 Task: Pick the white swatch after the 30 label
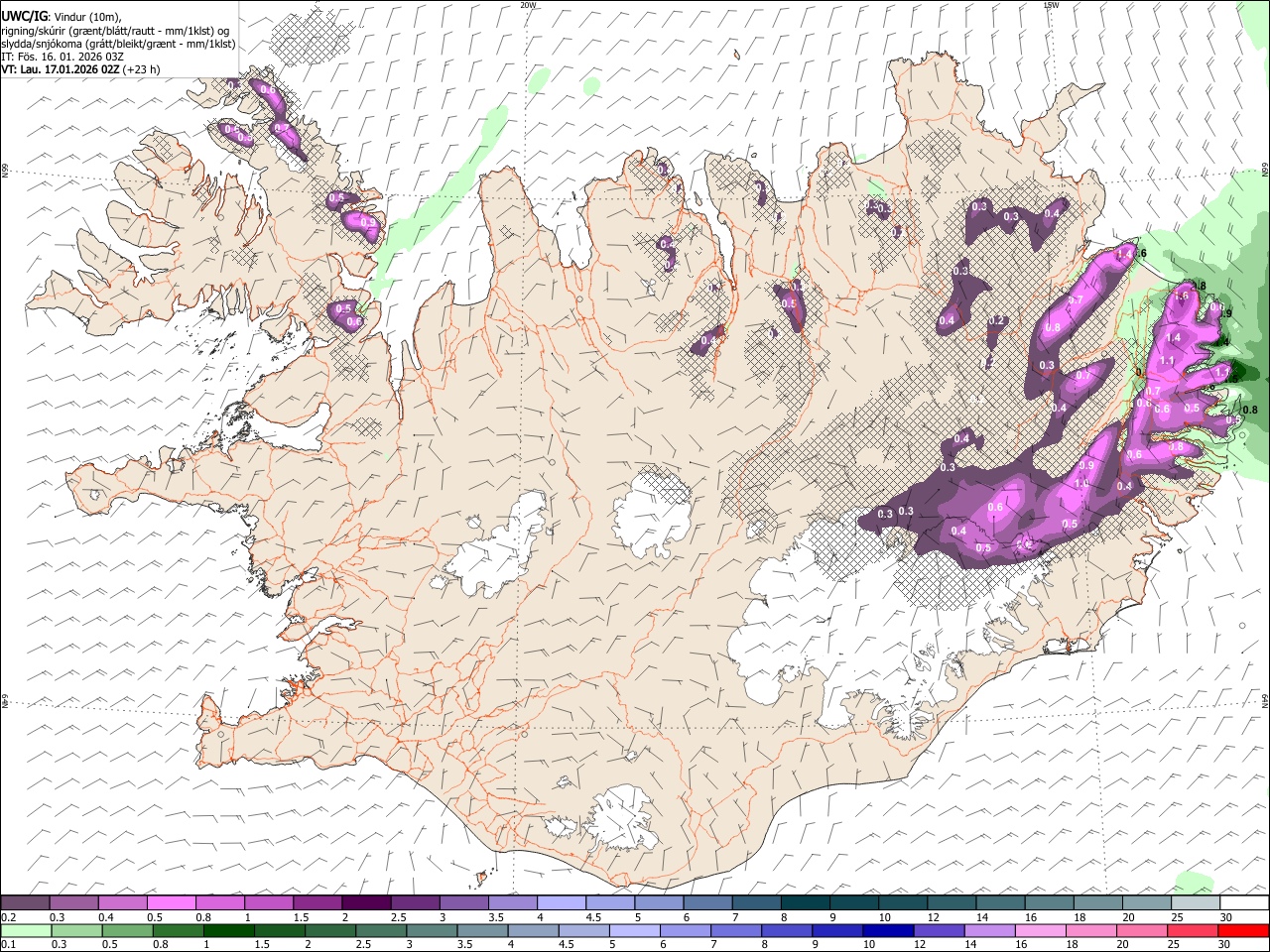[x=1244, y=902]
